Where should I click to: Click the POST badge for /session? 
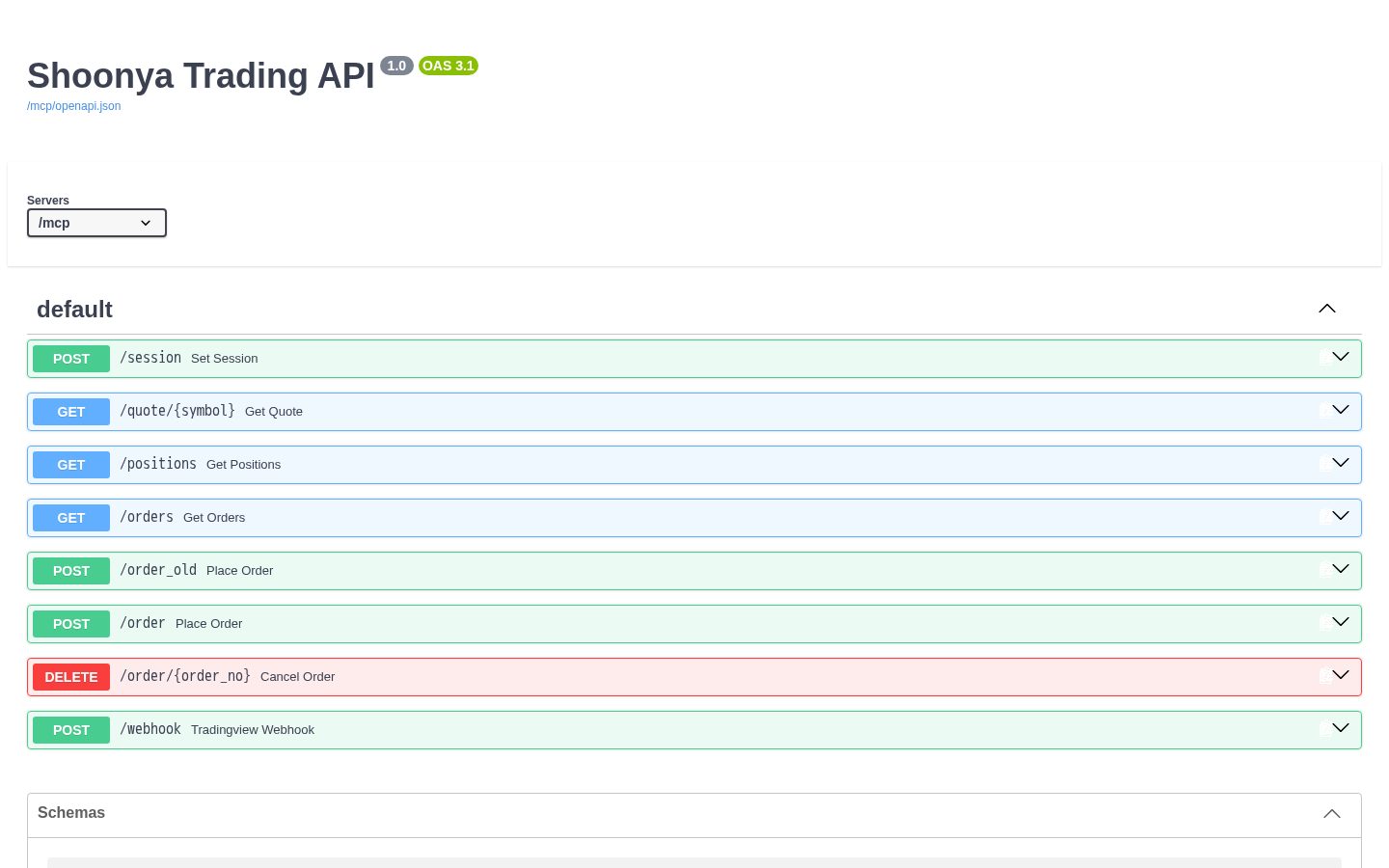pos(71,359)
